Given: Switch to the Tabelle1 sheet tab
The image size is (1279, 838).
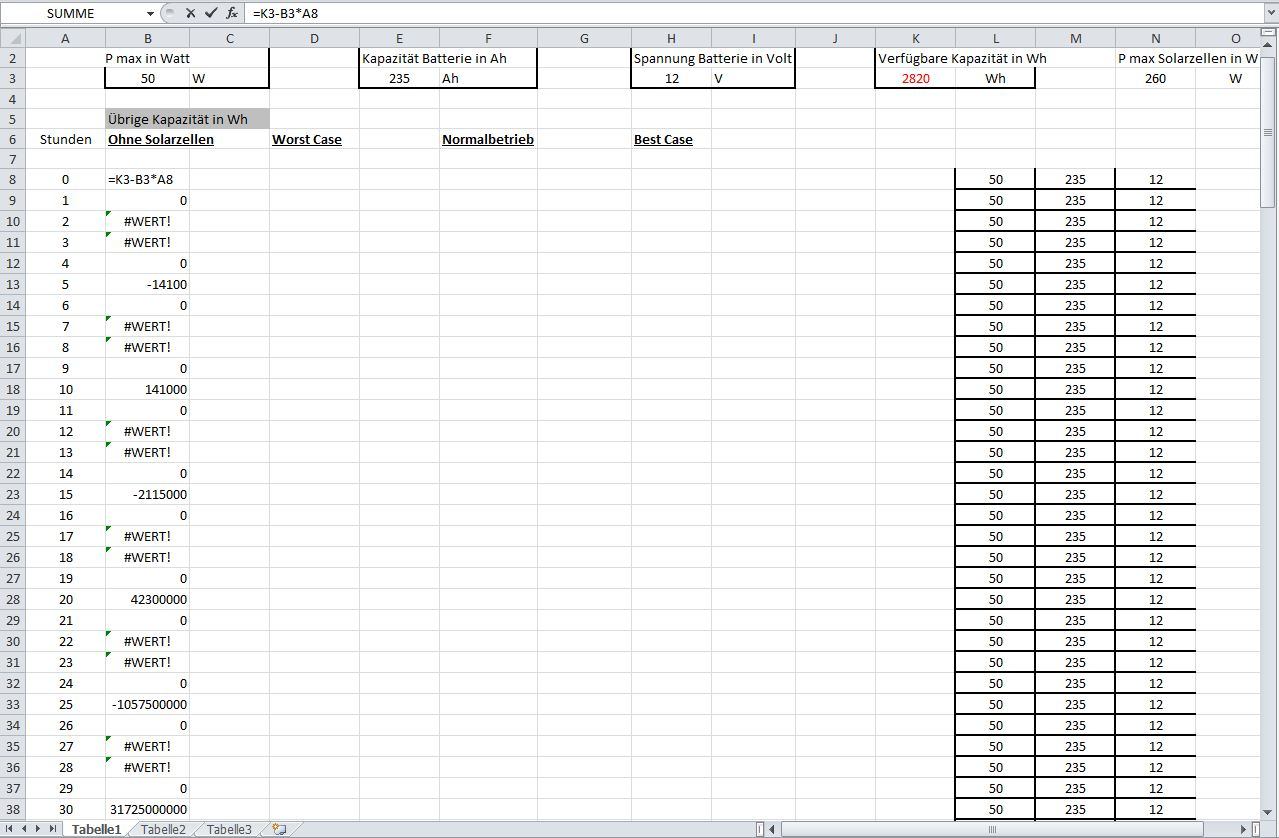Looking at the screenshot, I should [x=96, y=829].
